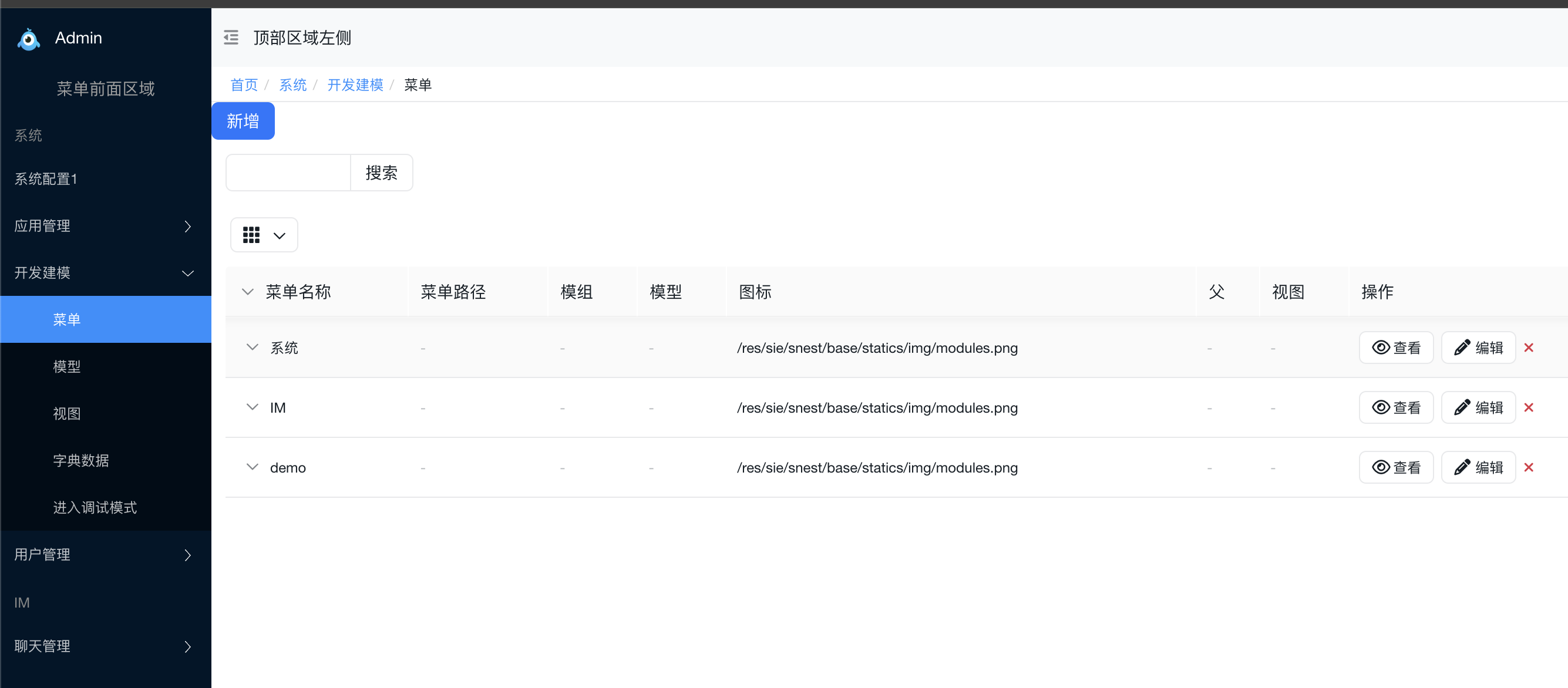Click the 搜索 button
The height and width of the screenshot is (688, 1568).
(382, 173)
